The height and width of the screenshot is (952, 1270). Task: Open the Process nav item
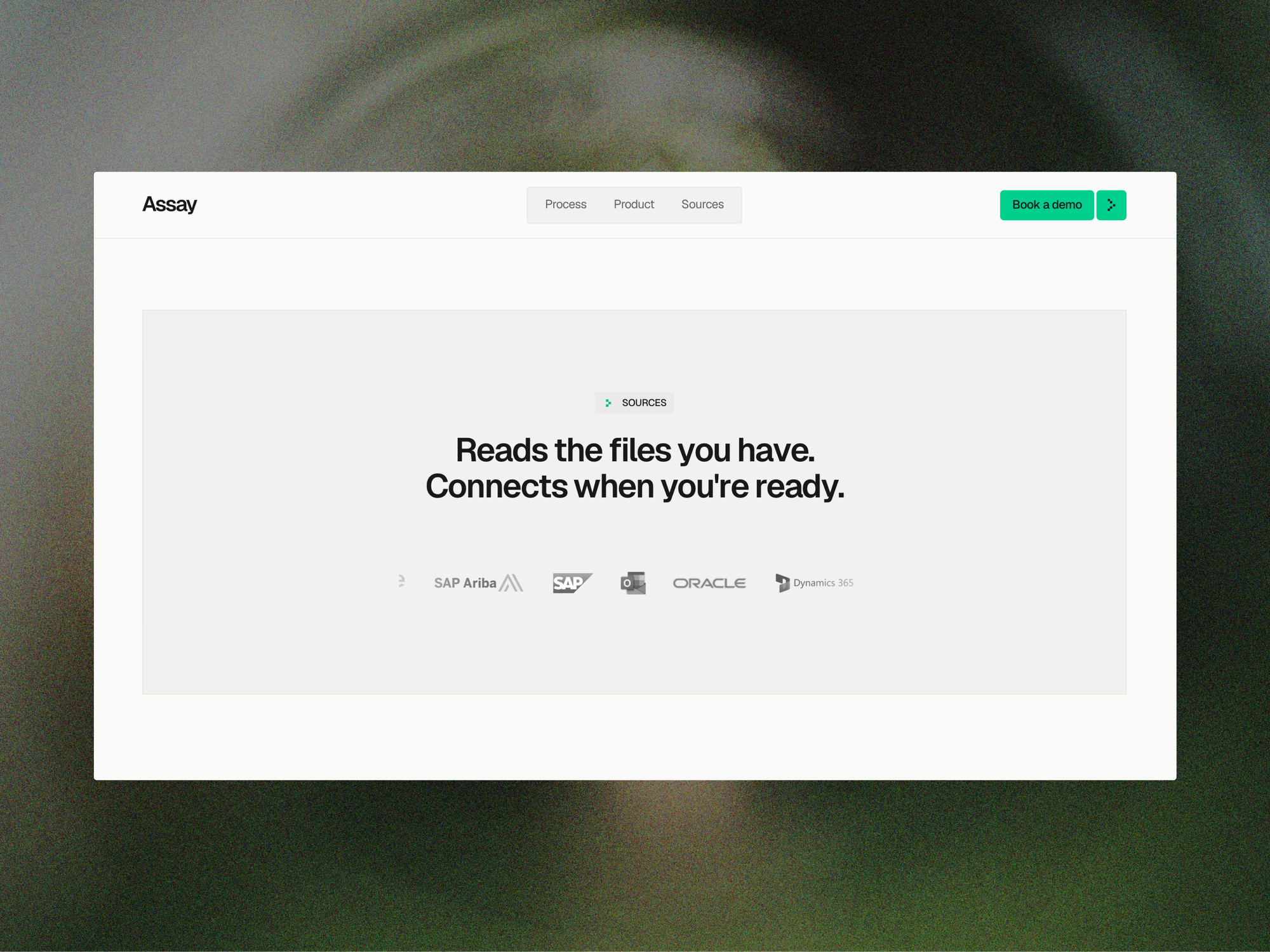[566, 204]
